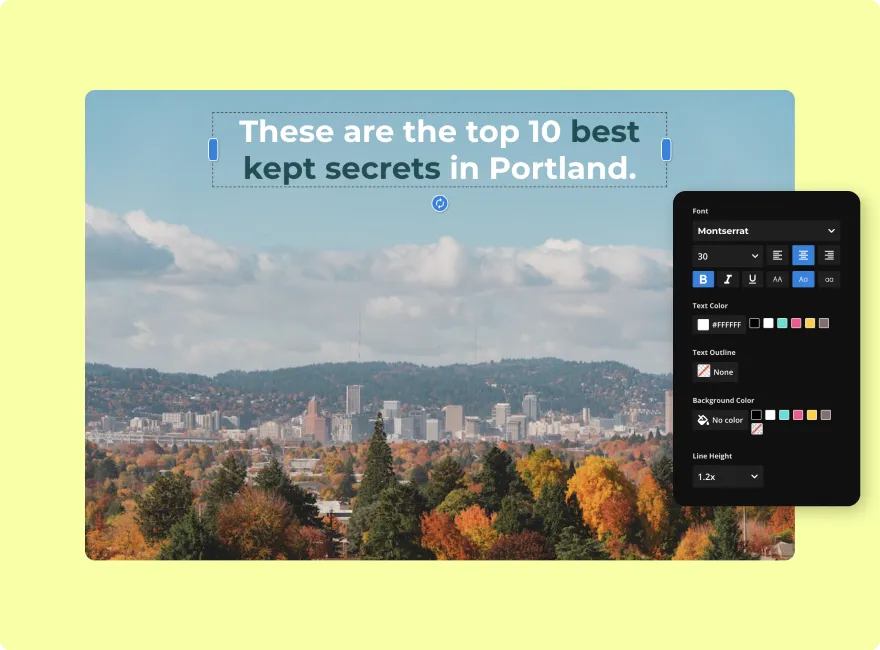Pick teal background color swatch
This screenshot has width=880, height=650.
click(x=784, y=415)
